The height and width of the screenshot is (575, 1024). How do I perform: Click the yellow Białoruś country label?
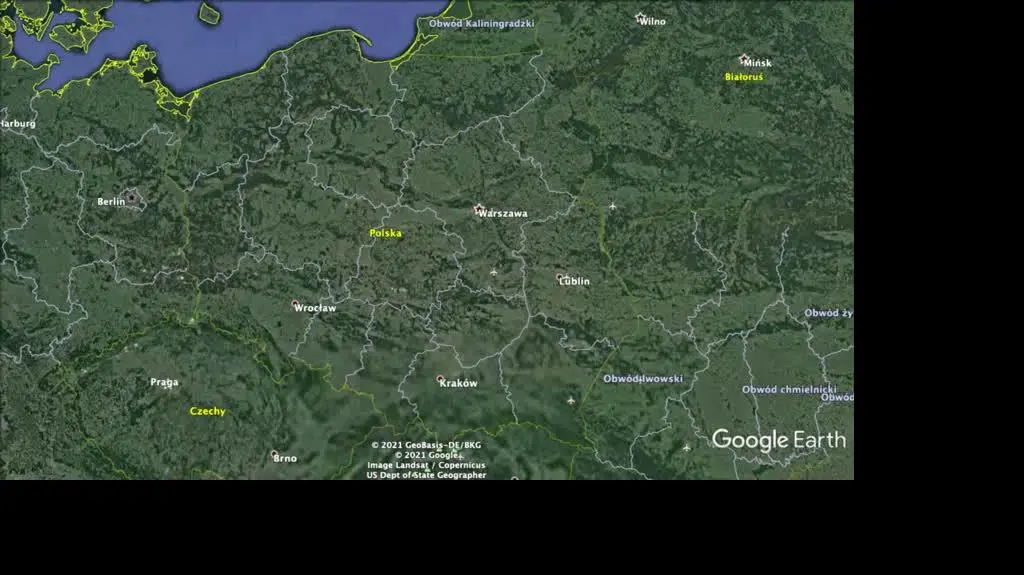(x=744, y=77)
